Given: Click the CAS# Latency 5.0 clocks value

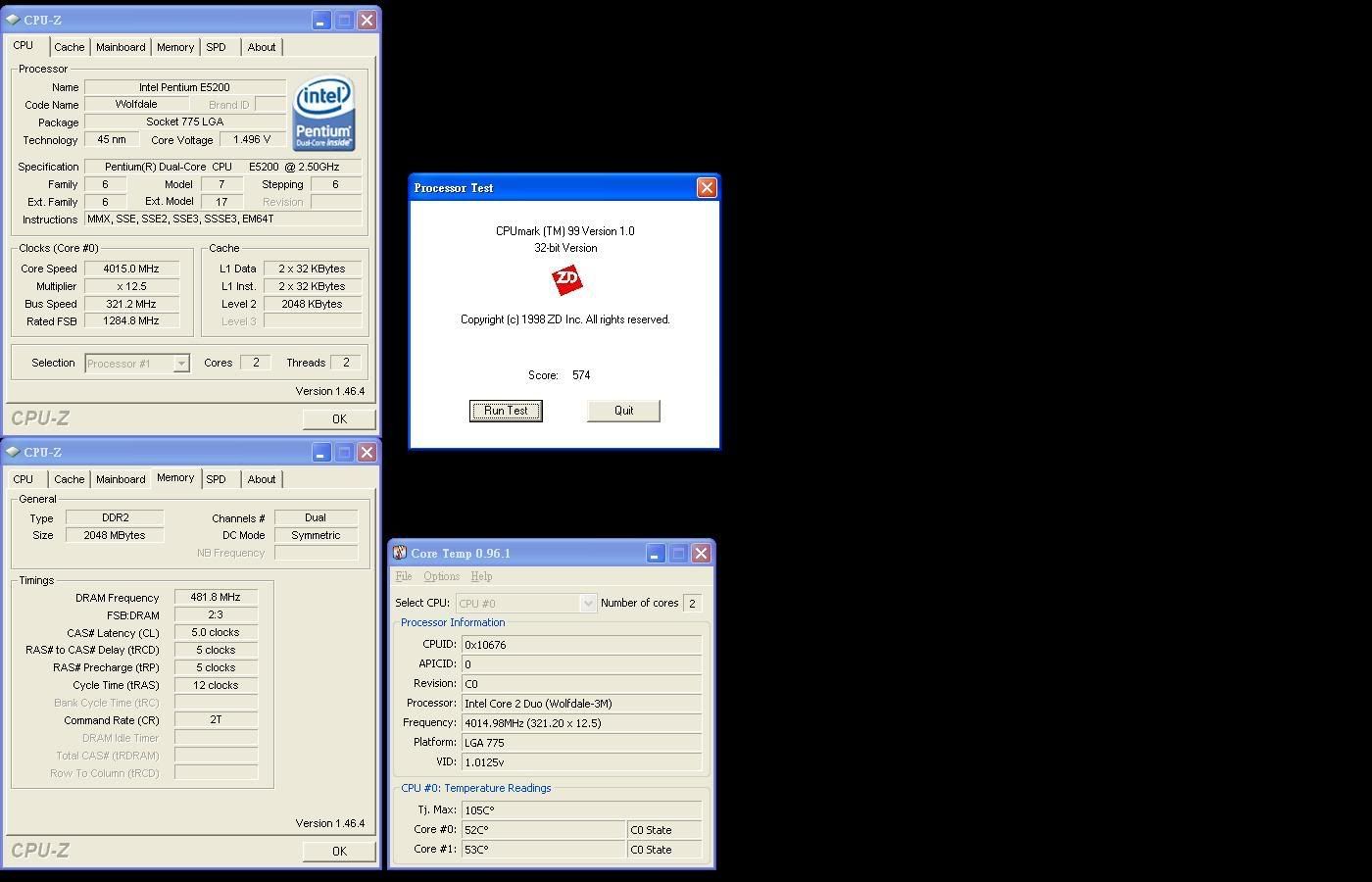Looking at the screenshot, I should 216,632.
